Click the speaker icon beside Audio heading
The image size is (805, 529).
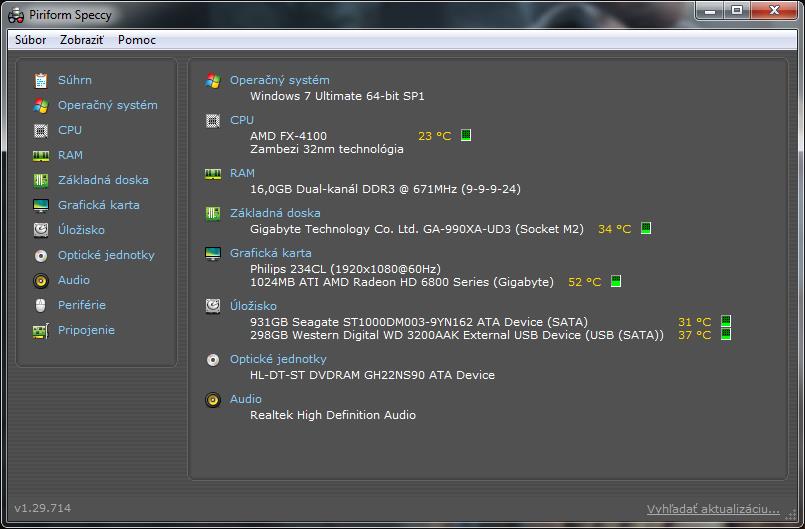pyautogui.click(x=213, y=400)
